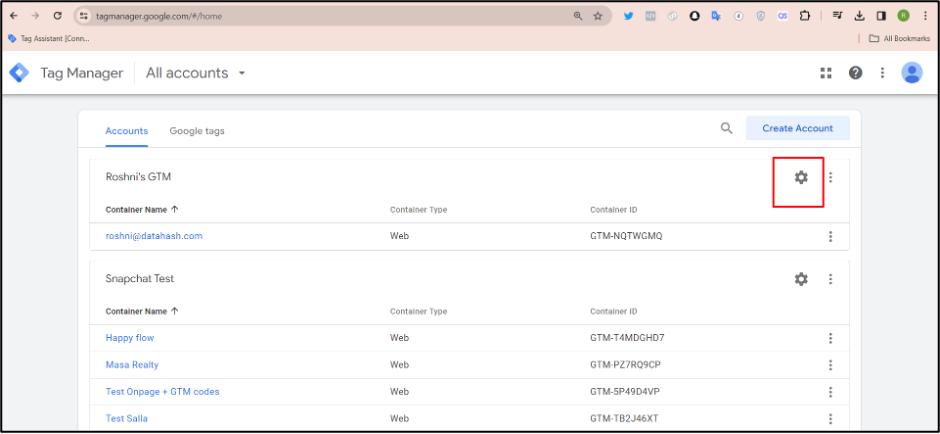Image resolution: width=940 pixels, height=434 pixels.
Task: Open options menu for Test Salla container
Action: (x=830, y=418)
